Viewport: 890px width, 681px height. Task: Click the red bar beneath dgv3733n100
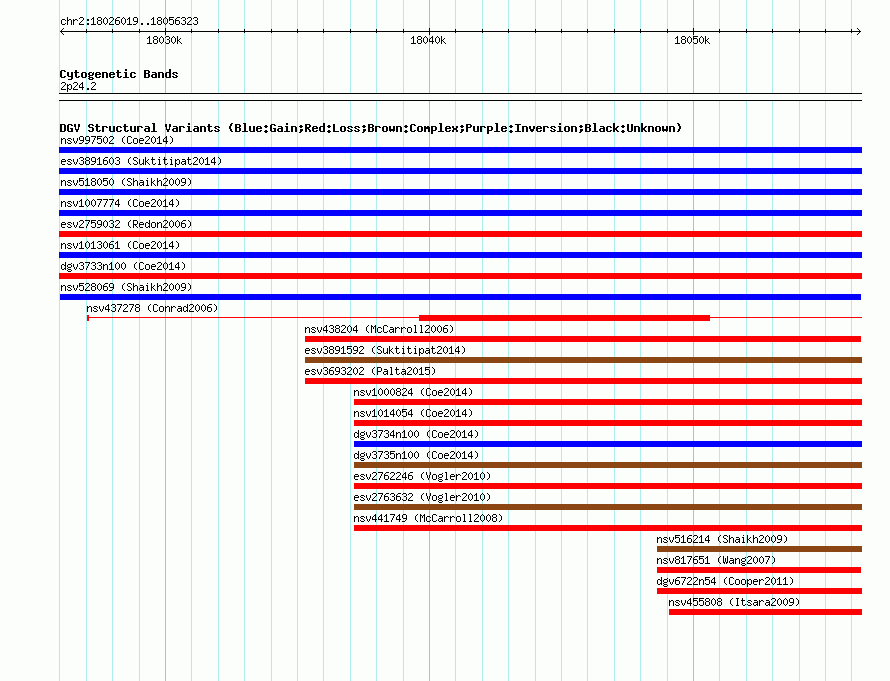pyautogui.click(x=460, y=276)
